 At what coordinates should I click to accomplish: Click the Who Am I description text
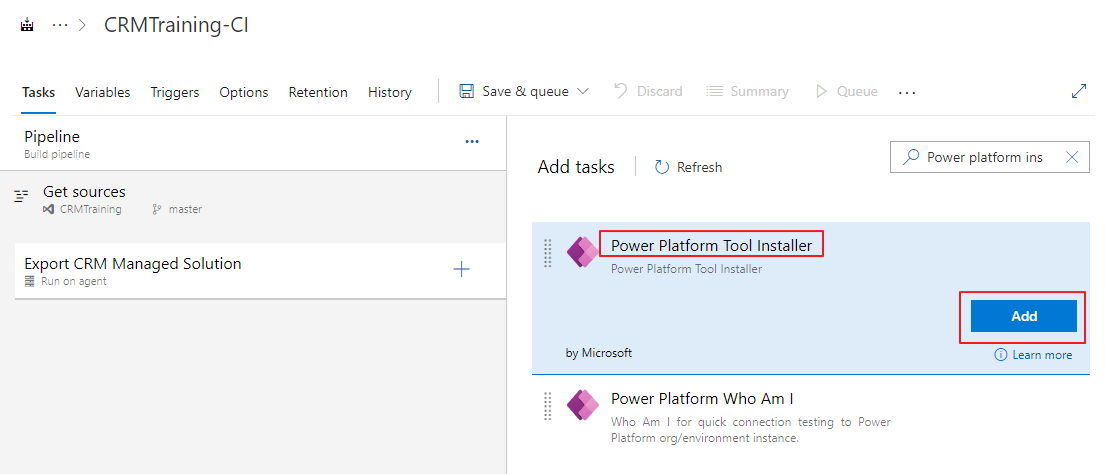coord(751,430)
